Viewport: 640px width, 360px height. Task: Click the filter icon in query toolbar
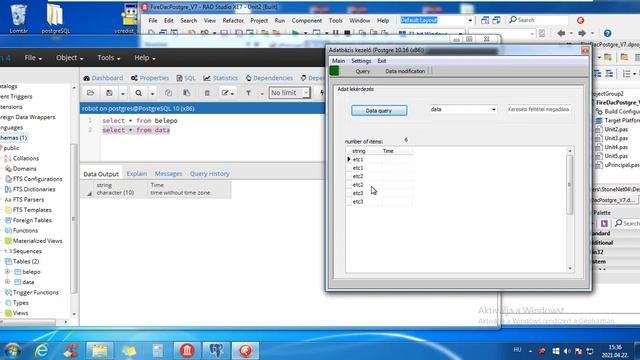click(248, 93)
